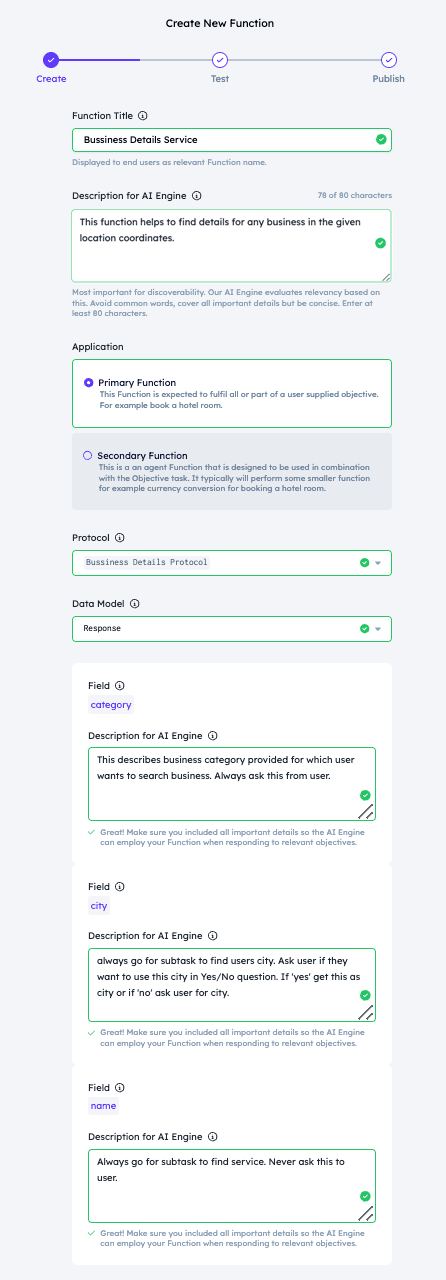This screenshot has width=446, height=1280.
Task: Click the info icon next to name Field label
Action: (120, 1087)
